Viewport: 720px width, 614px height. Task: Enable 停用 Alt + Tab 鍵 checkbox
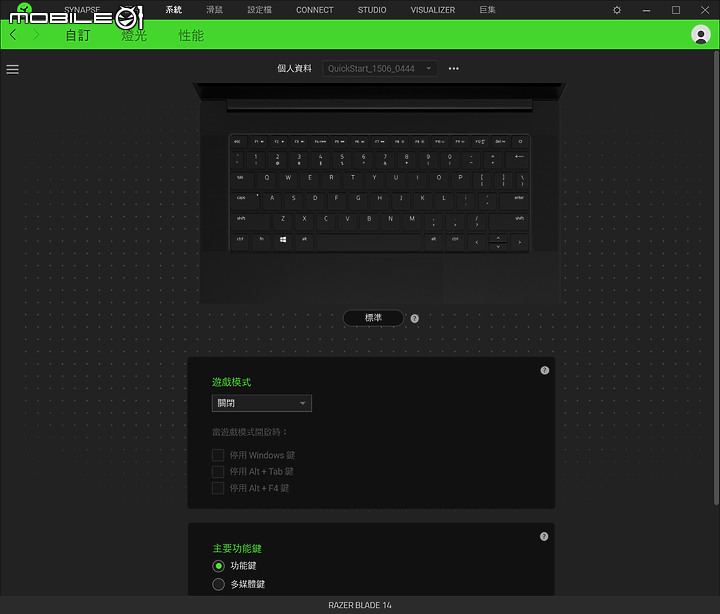point(218,472)
